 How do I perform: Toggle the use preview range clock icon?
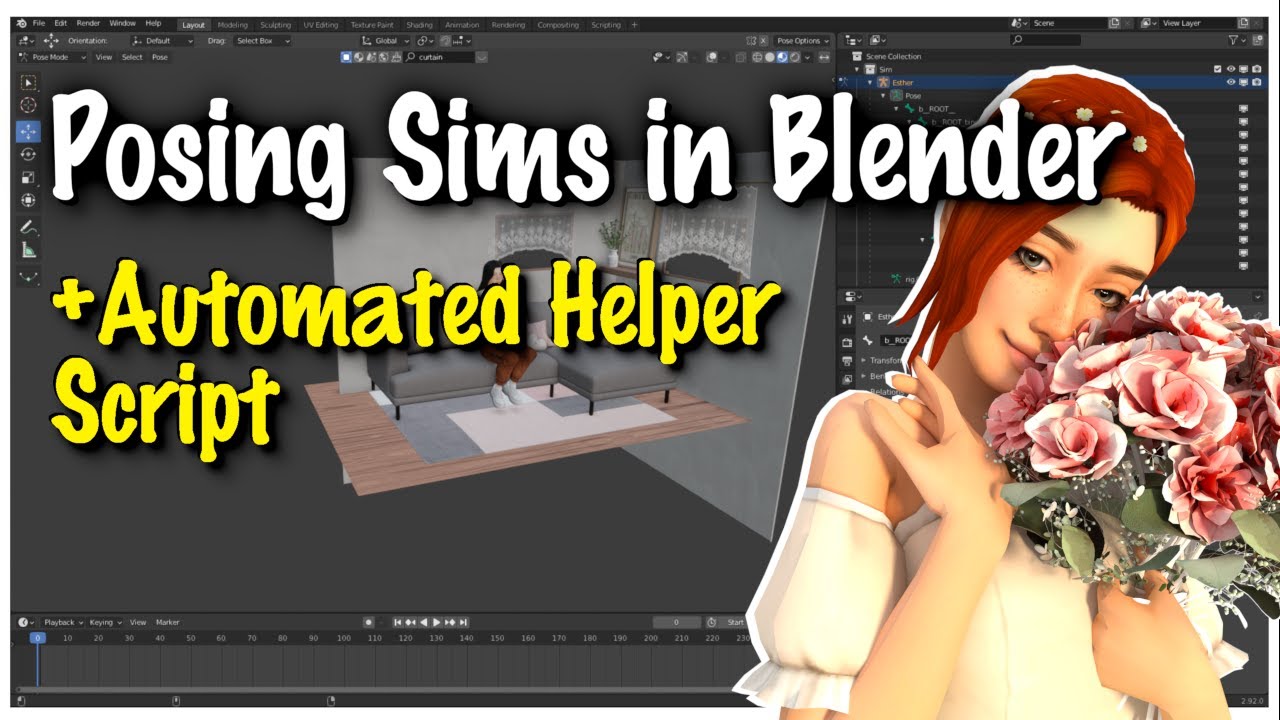click(711, 622)
